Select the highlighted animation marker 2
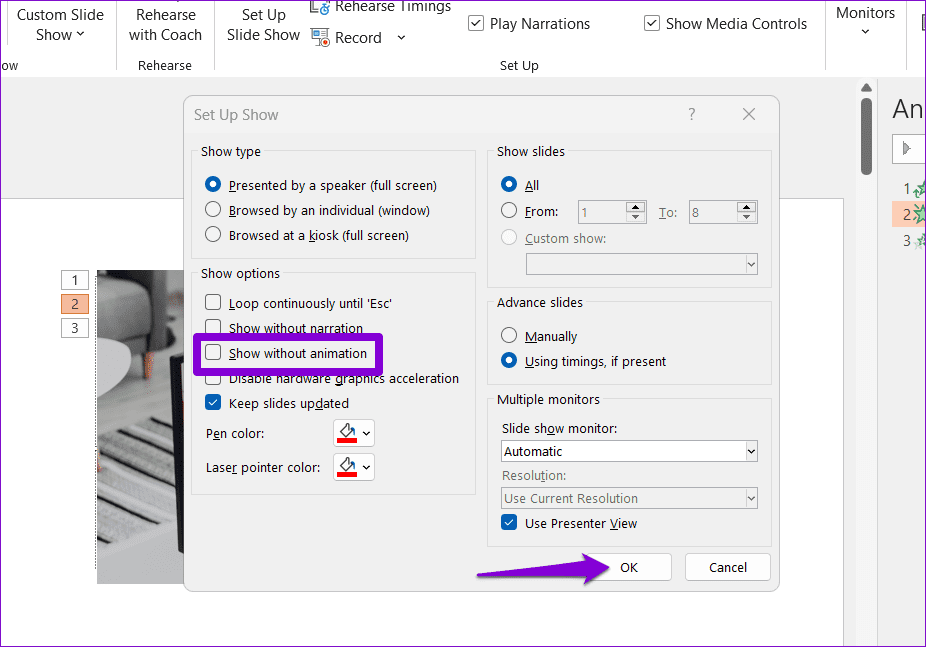This screenshot has width=926, height=647. point(75,304)
